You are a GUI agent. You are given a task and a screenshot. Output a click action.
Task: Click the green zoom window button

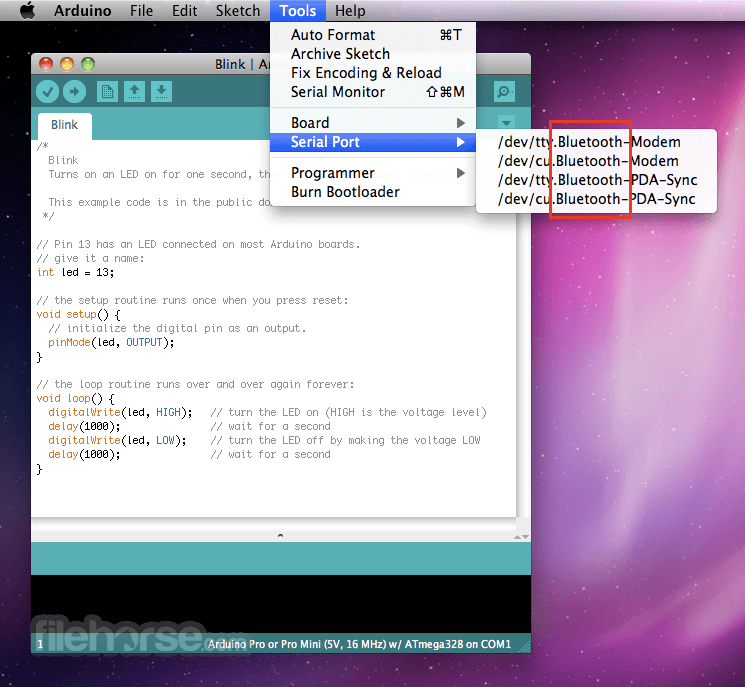pos(88,64)
